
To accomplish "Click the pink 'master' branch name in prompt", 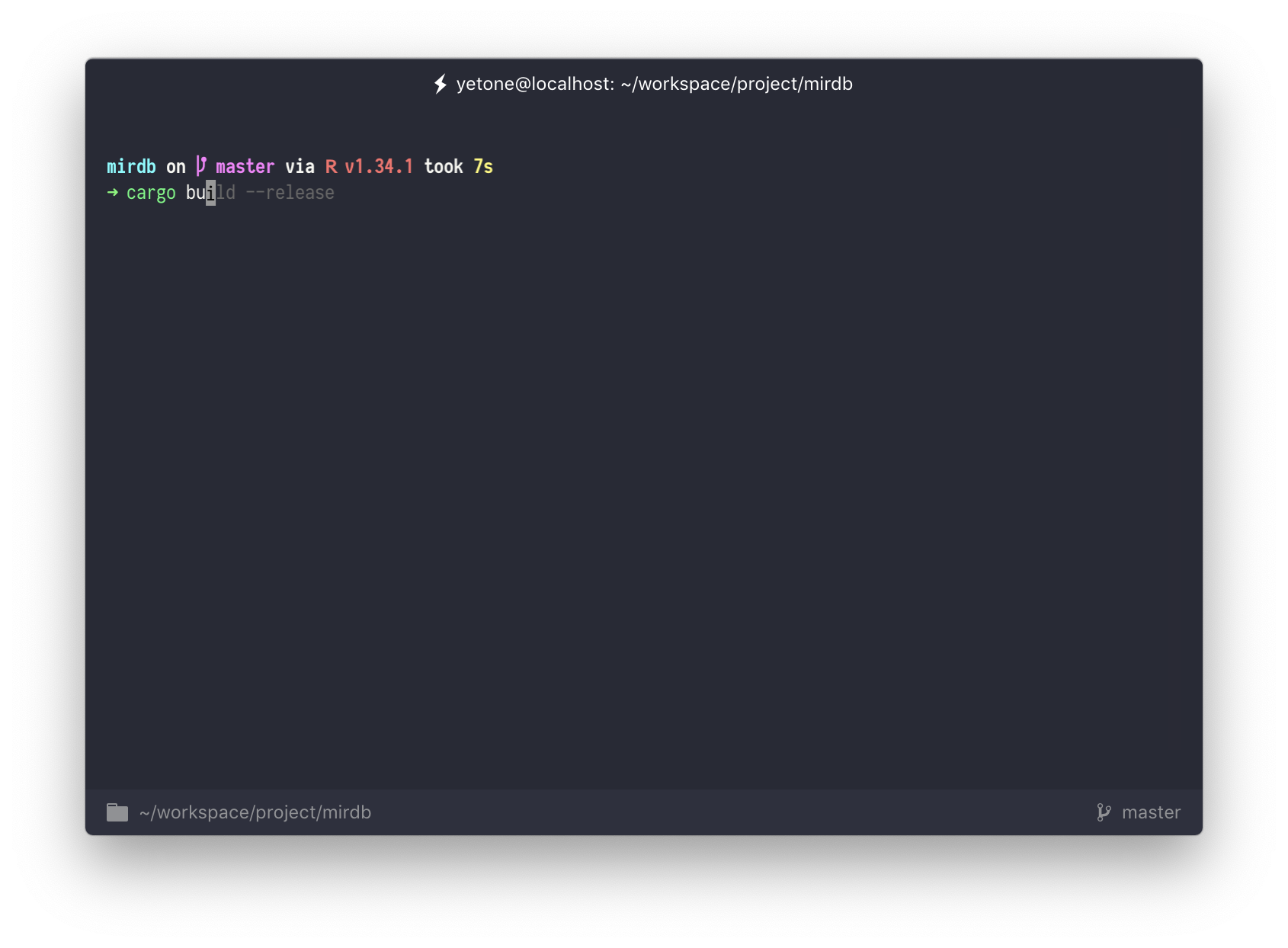I will (245, 166).
